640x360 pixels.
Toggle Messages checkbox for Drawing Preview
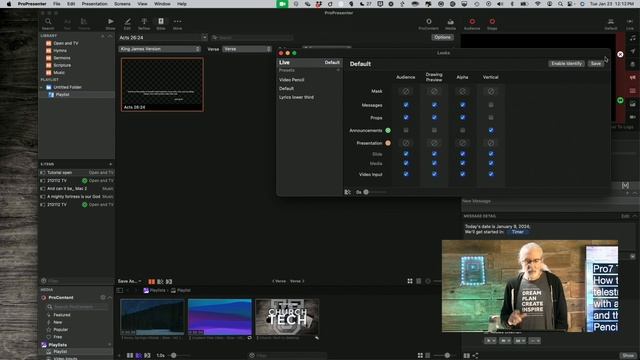(x=434, y=105)
